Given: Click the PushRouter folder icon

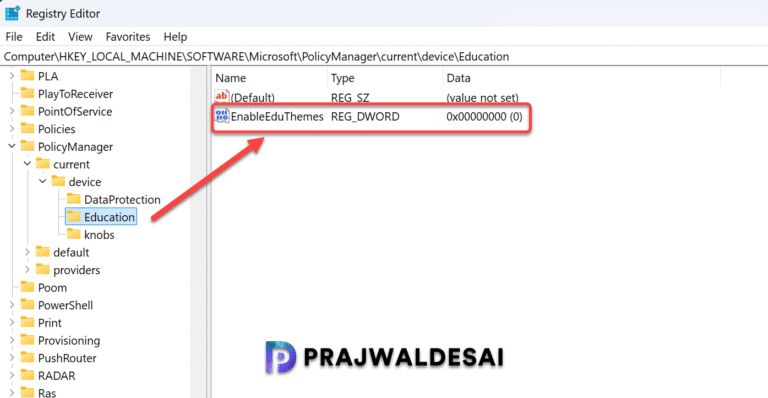Looking at the screenshot, I should 27,358.
